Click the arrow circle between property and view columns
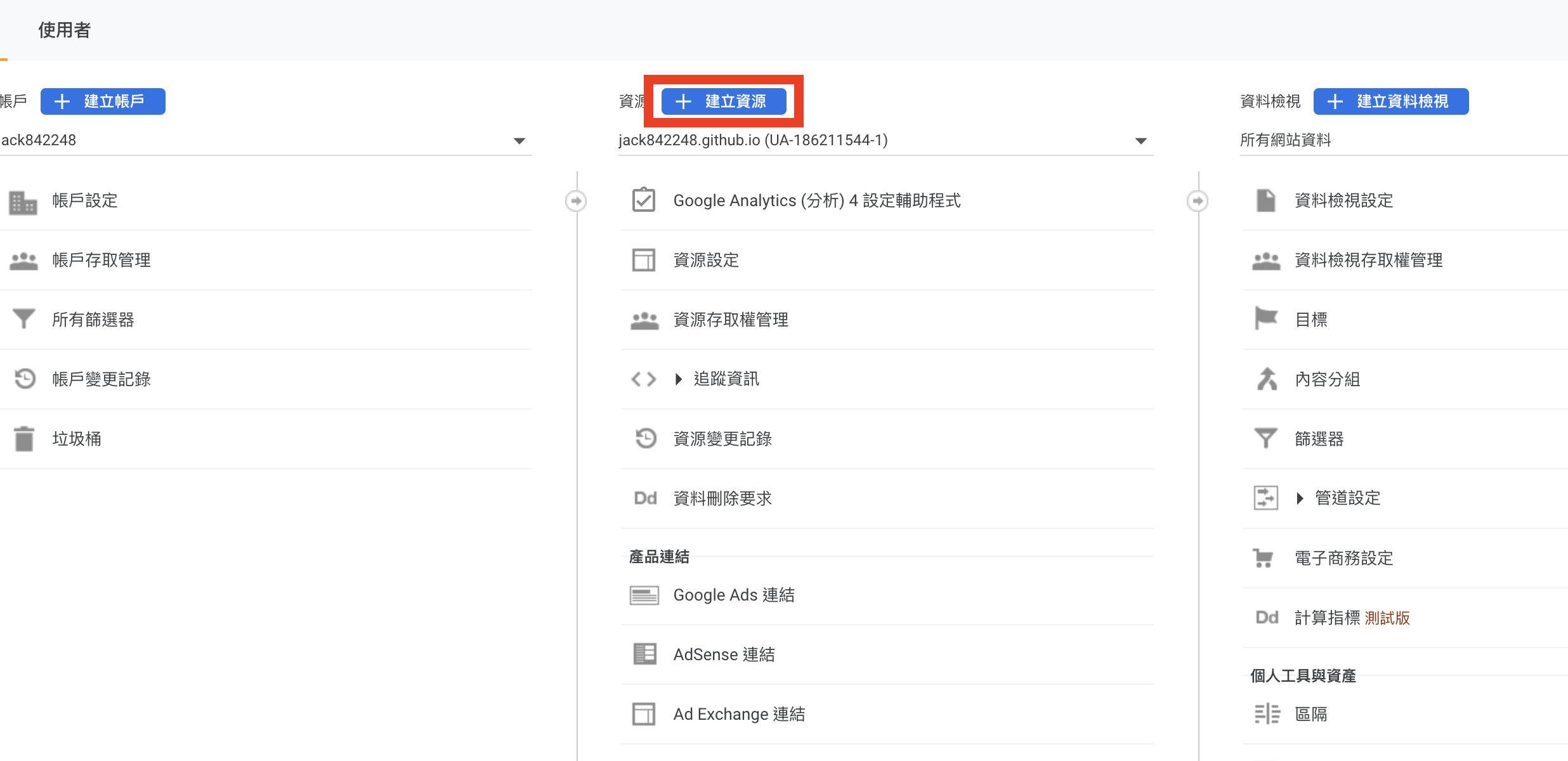 pos(1198,201)
